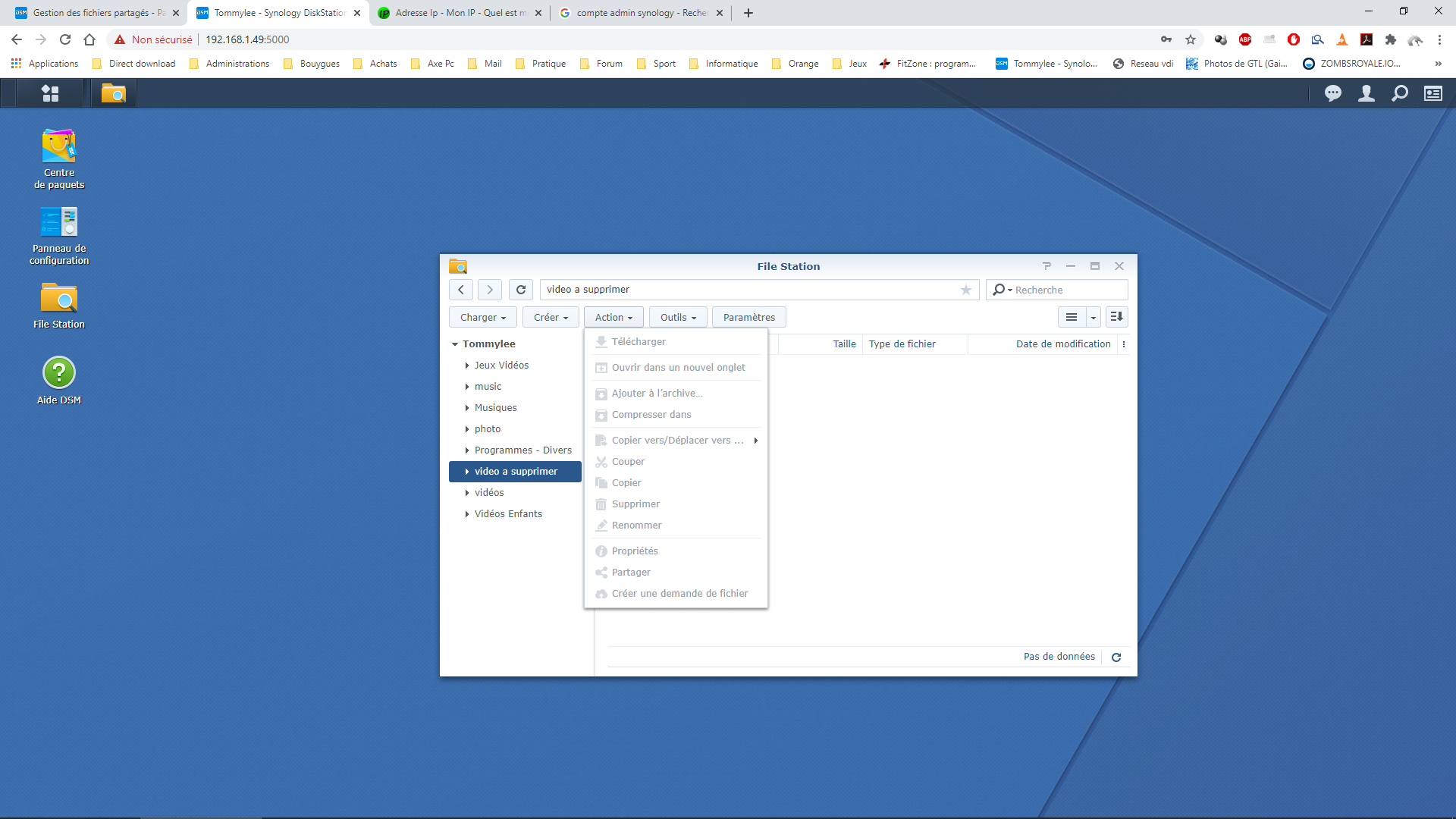Image resolution: width=1456 pixels, height=819 pixels.
Task: Open the Outils dropdown
Action: (x=678, y=317)
